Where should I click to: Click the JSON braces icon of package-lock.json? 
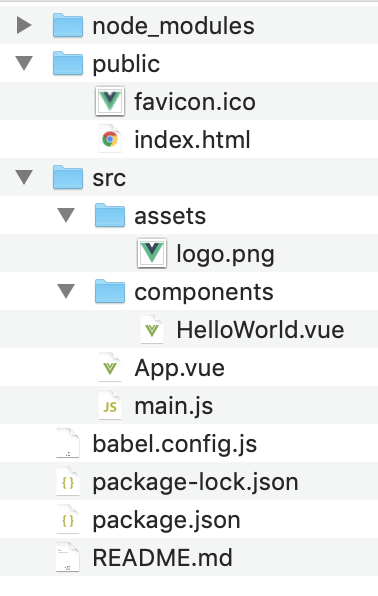tap(68, 481)
